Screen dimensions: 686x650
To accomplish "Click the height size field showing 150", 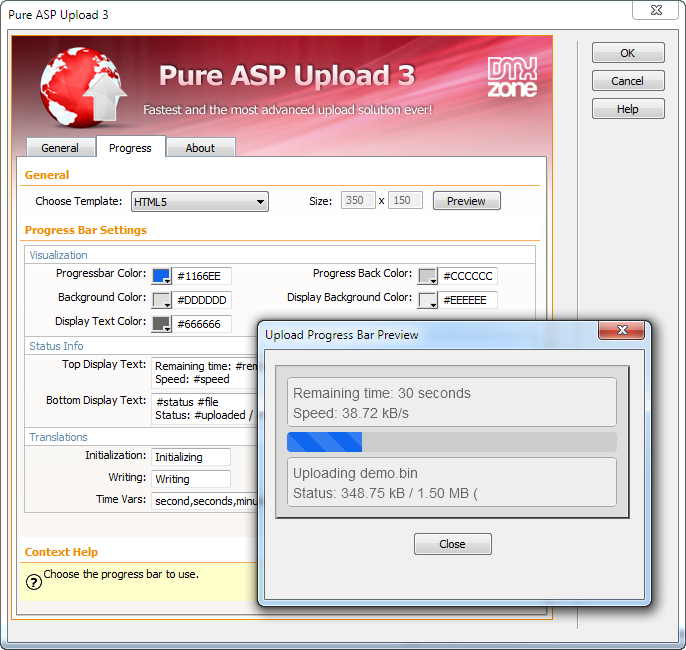I will click(406, 200).
